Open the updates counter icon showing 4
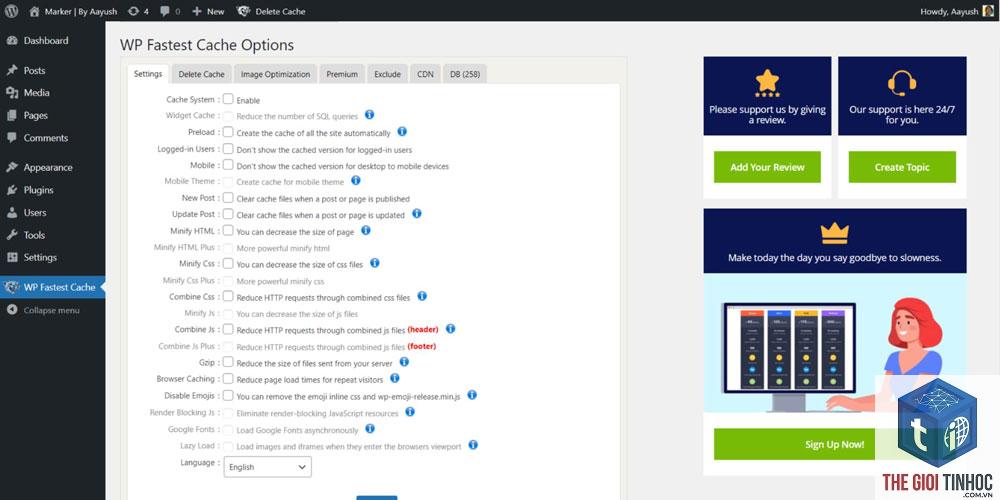Viewport: 1000px width, 500px height. 133,11
